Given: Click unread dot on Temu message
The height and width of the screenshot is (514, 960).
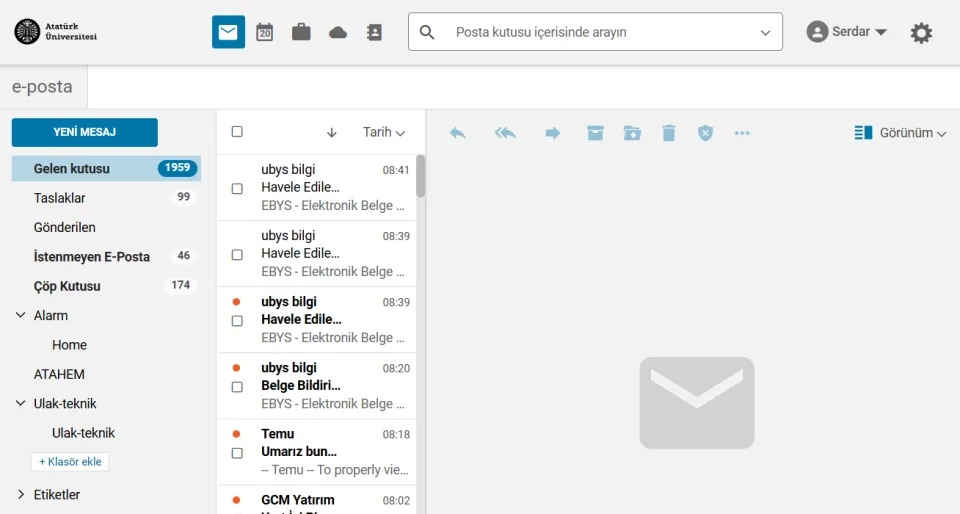Looking at the screenshot, I should [x=236, y=434].
